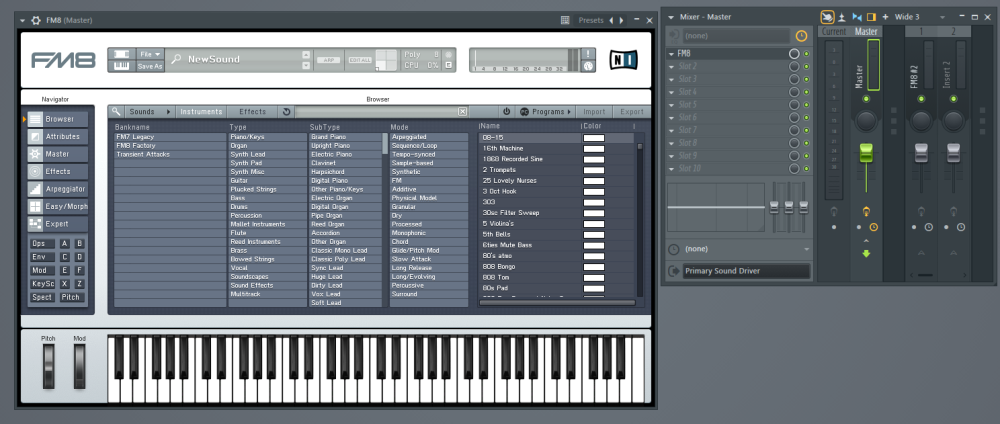Click the Save As button in FM8
The width and height of the screenshot is (1000, 424).
(x=150, y=66)
